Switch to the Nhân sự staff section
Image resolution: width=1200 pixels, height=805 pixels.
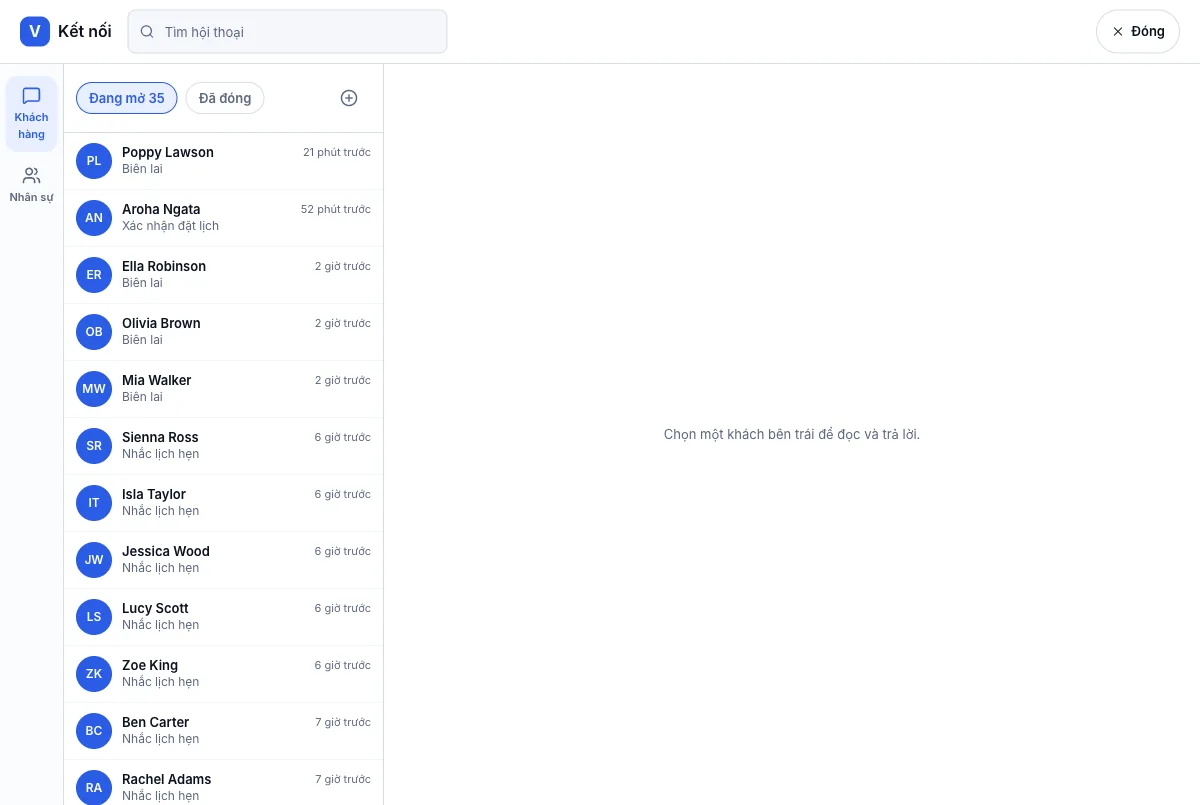pos(31,185)
